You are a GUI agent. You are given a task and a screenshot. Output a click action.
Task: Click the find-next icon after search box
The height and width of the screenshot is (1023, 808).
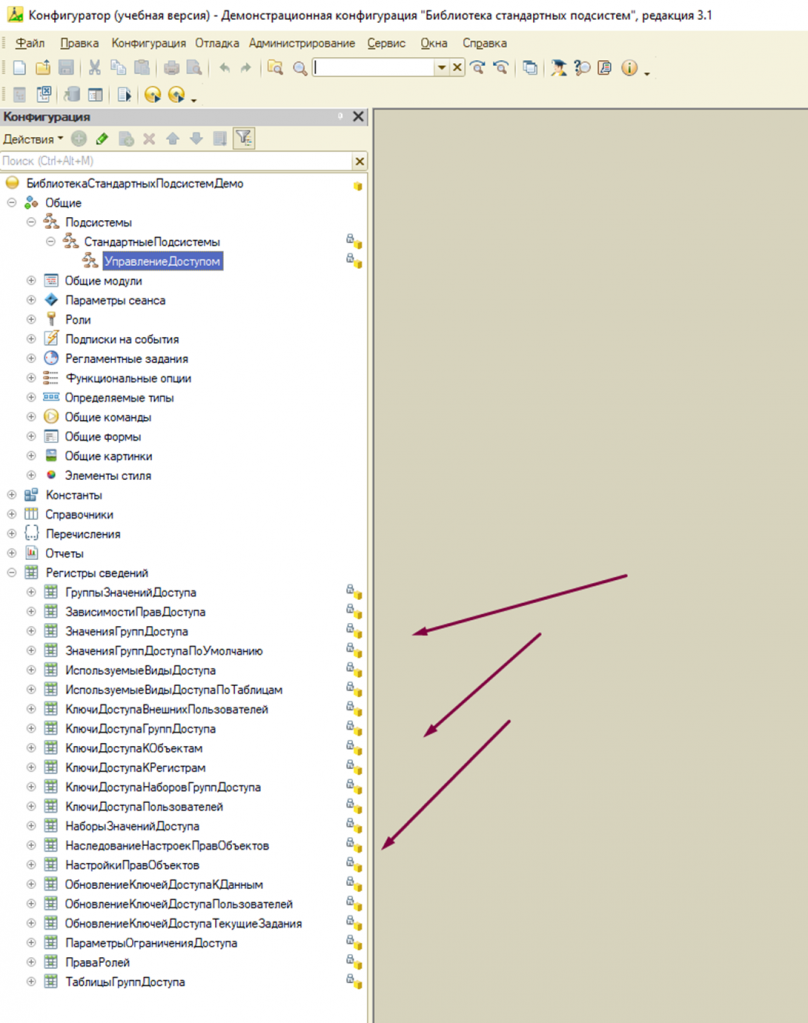[x=478, y=68]
